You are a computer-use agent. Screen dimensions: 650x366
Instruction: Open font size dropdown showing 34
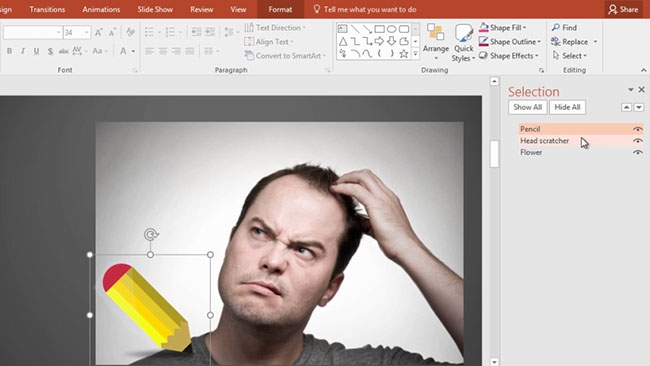tap(86, 32)
